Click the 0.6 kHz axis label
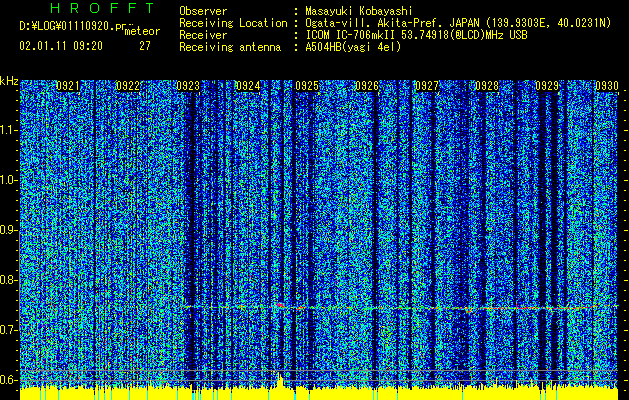629x400 pixels. click(9, 380)
